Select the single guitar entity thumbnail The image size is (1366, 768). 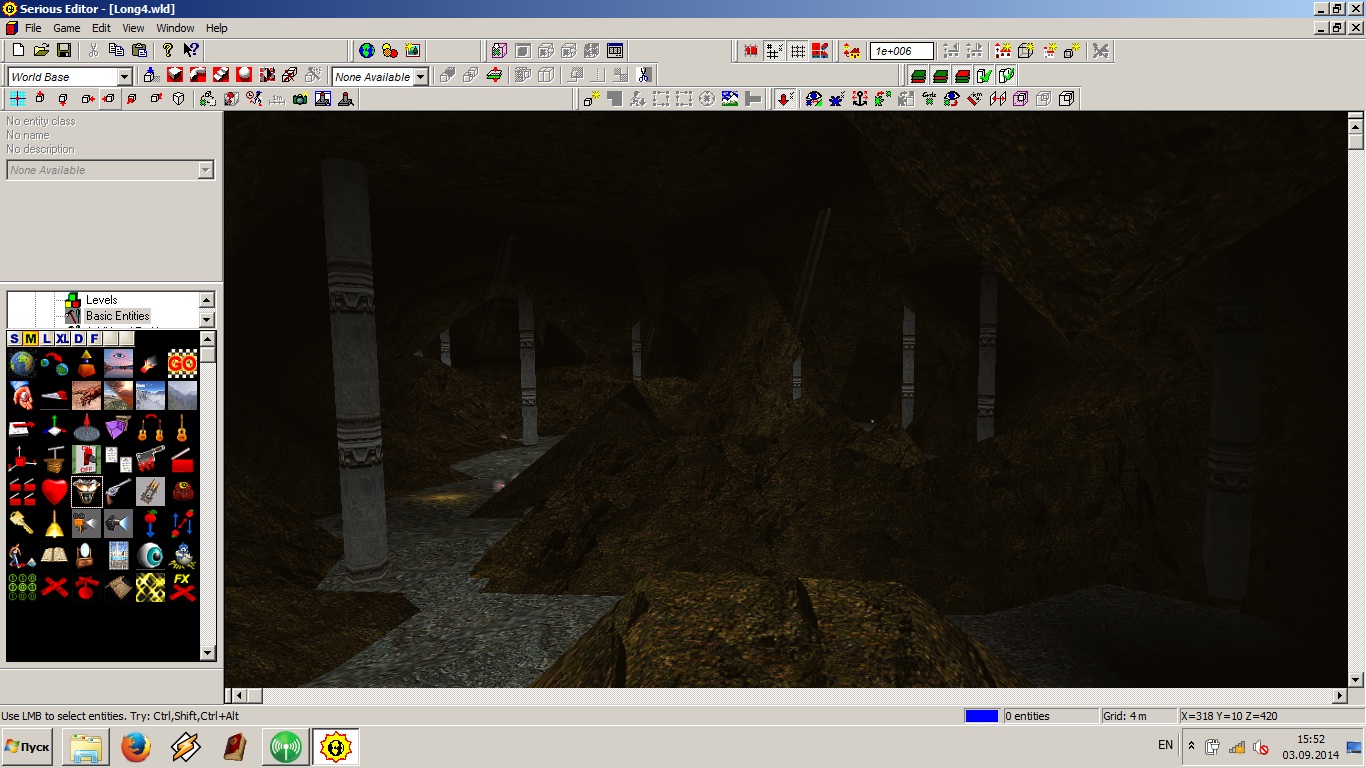coord(182,427)
